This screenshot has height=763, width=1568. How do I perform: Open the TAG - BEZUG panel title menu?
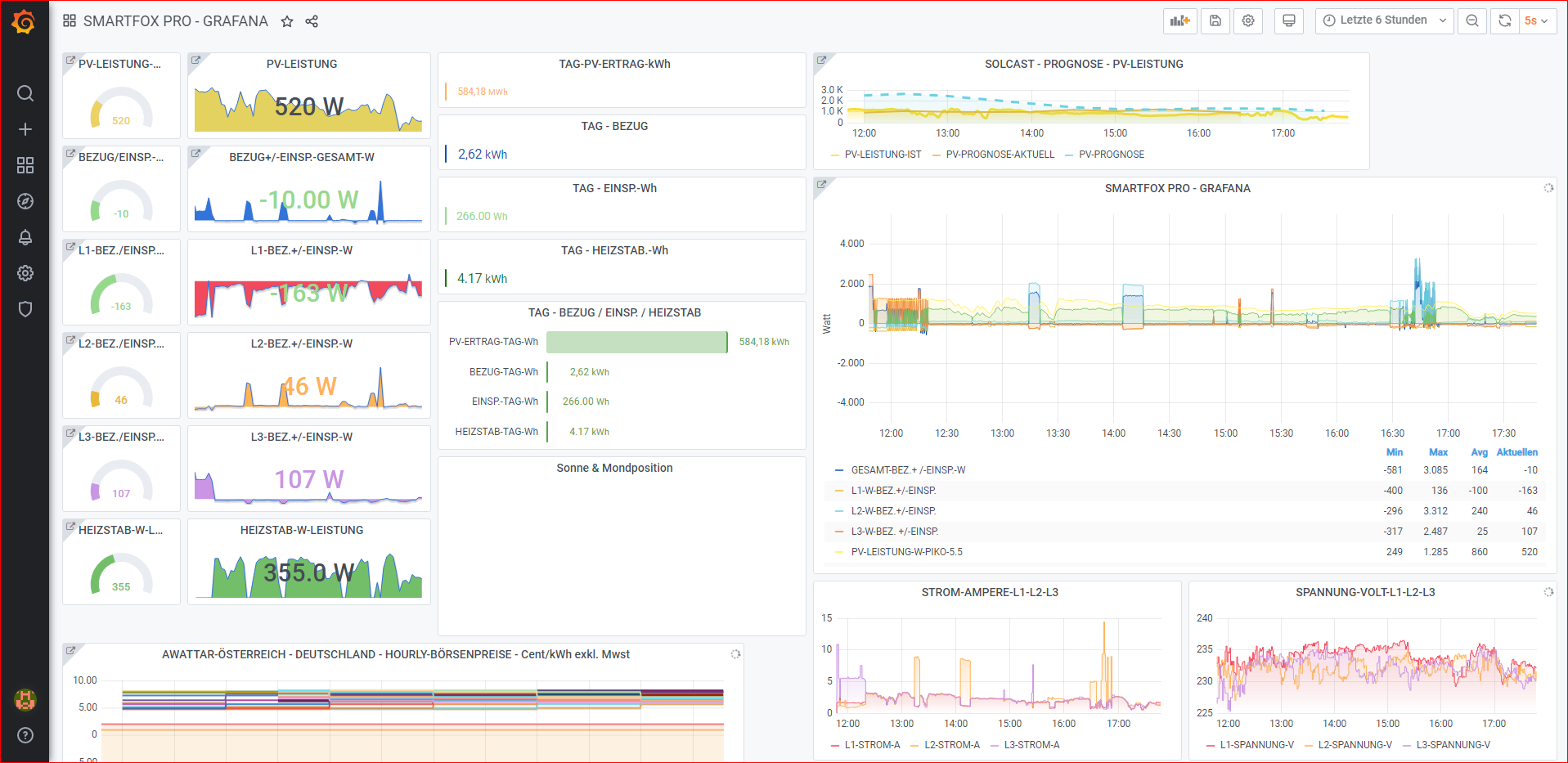614,126
